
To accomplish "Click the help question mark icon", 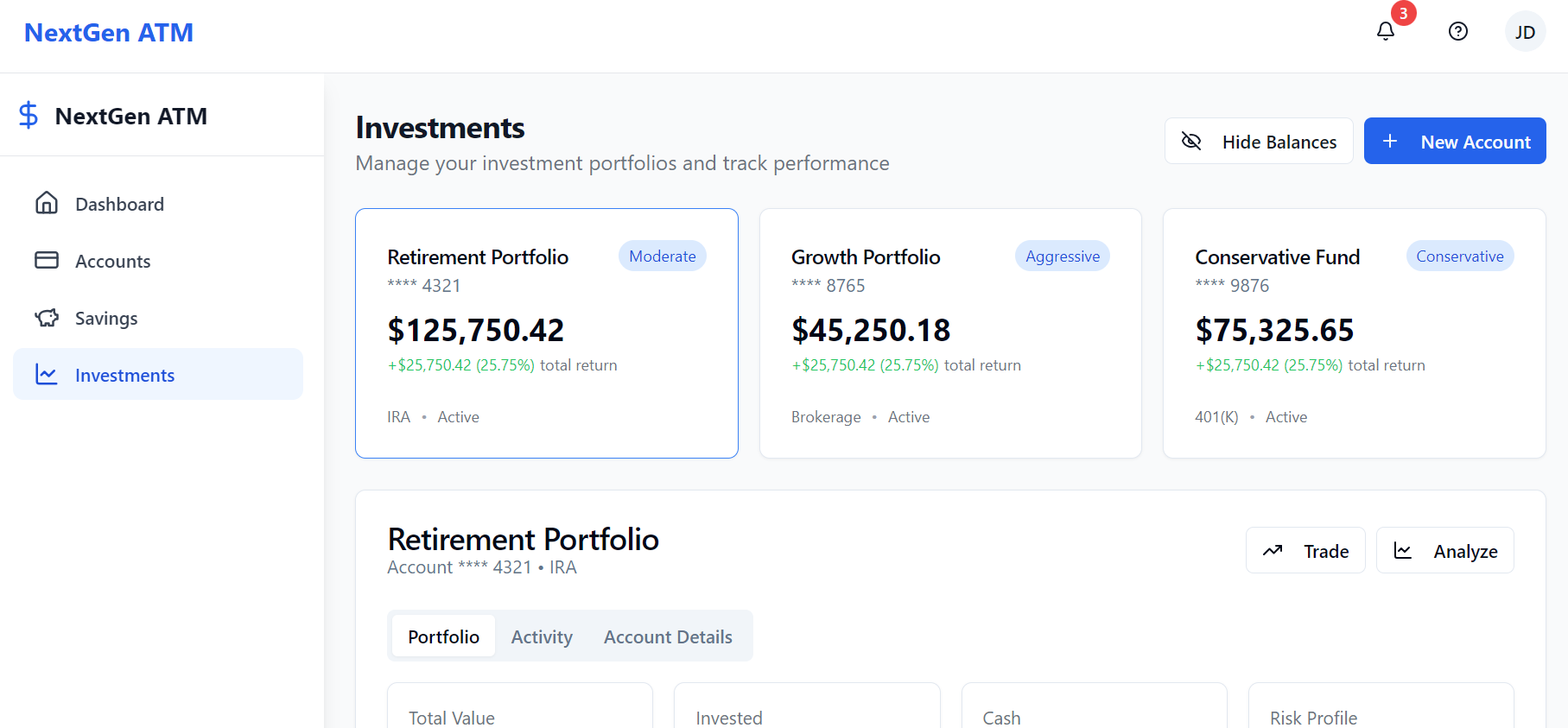I will 1458,31.
